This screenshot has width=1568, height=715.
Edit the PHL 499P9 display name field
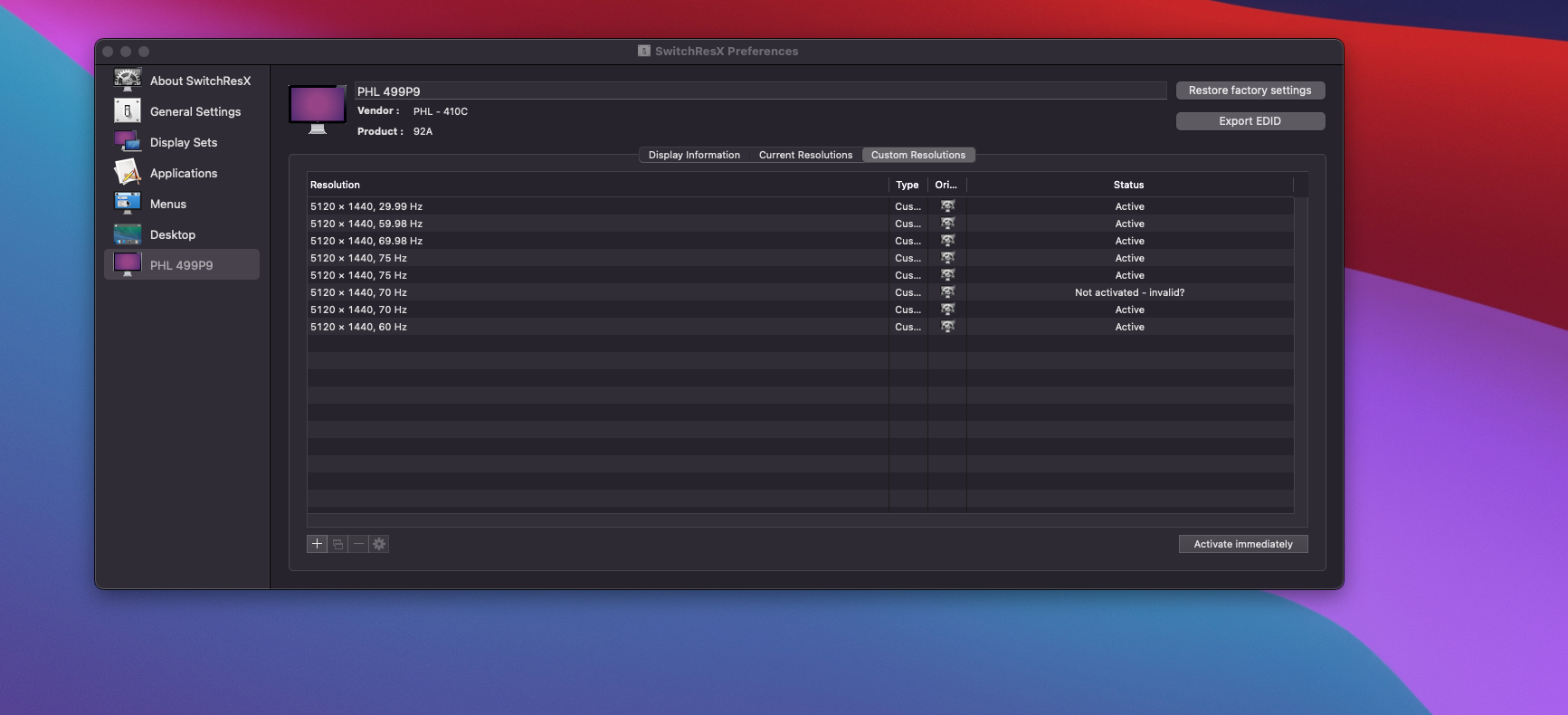pyautogui.click(x=760, y=91)
